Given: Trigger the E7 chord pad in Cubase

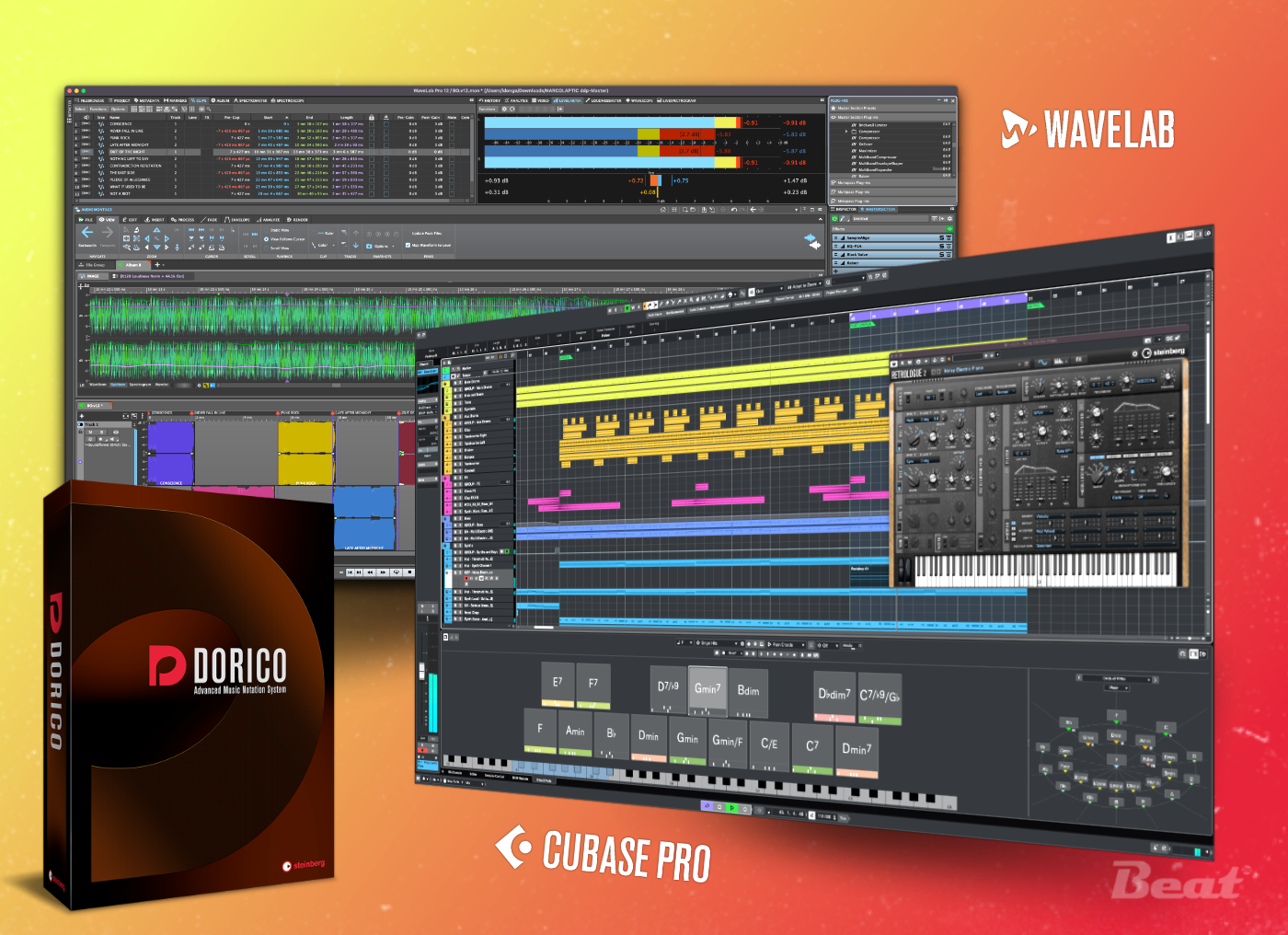Looking at the screenshot, I should coord(558,685).
